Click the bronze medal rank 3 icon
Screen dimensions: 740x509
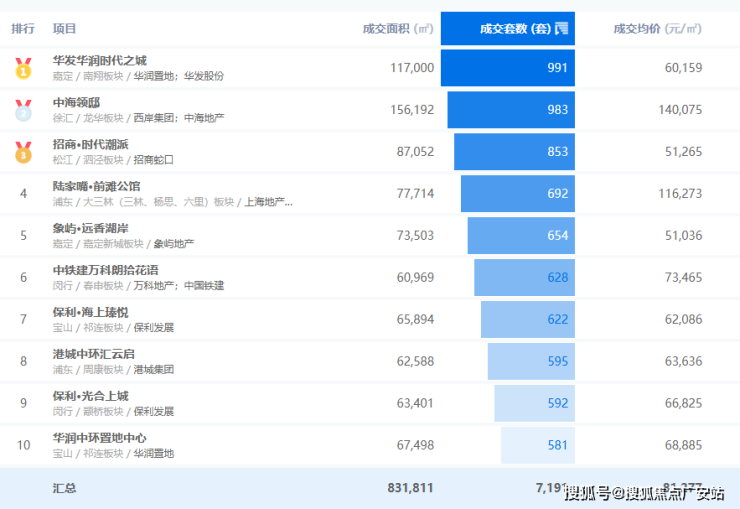[x=23, y=152]
